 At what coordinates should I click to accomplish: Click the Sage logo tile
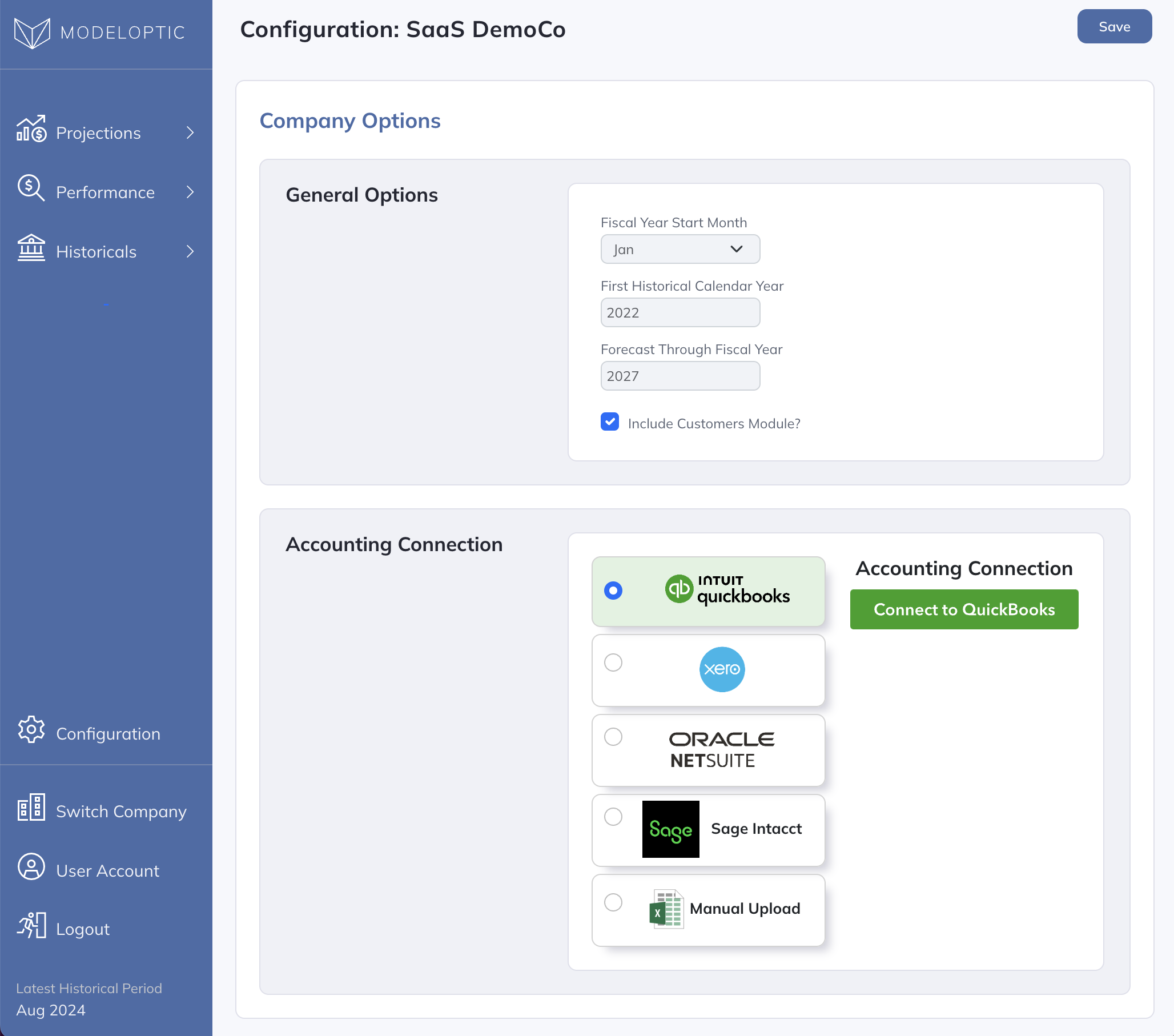[x=670, y=829]
